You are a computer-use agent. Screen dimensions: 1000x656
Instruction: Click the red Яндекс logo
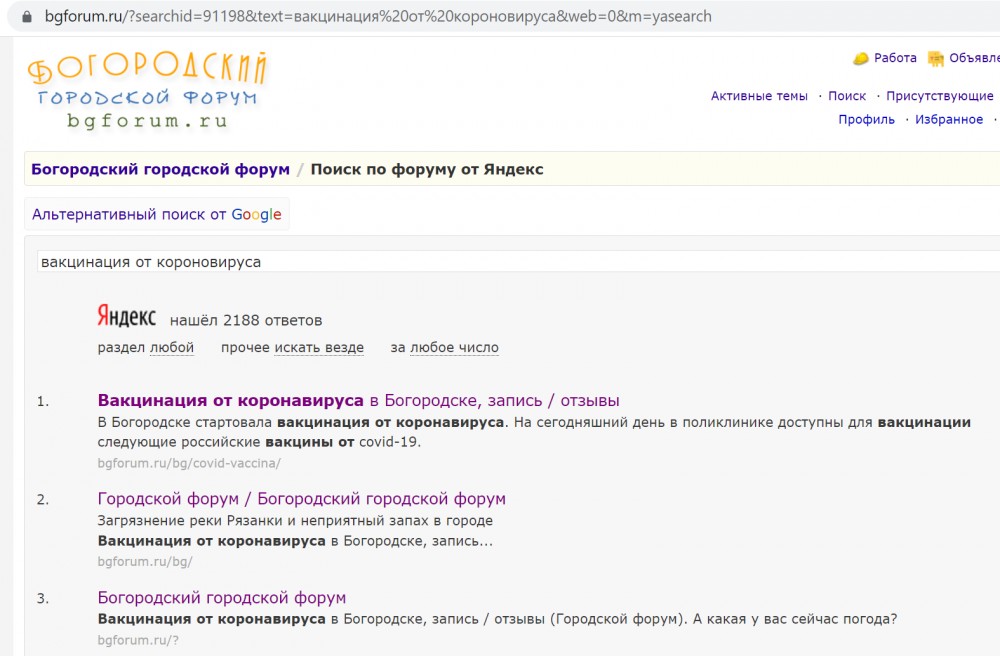(126, 318)
